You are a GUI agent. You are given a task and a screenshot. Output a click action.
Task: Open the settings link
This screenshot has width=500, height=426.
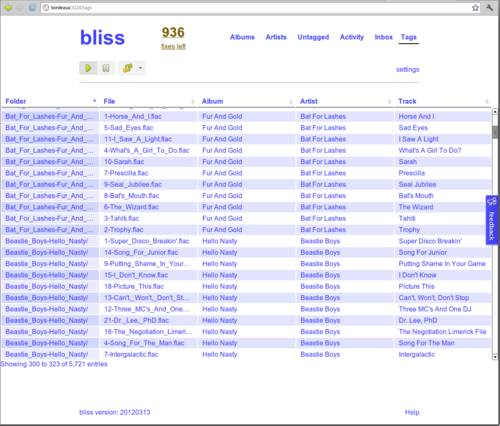pyautogui.click(x=408, y=69)
